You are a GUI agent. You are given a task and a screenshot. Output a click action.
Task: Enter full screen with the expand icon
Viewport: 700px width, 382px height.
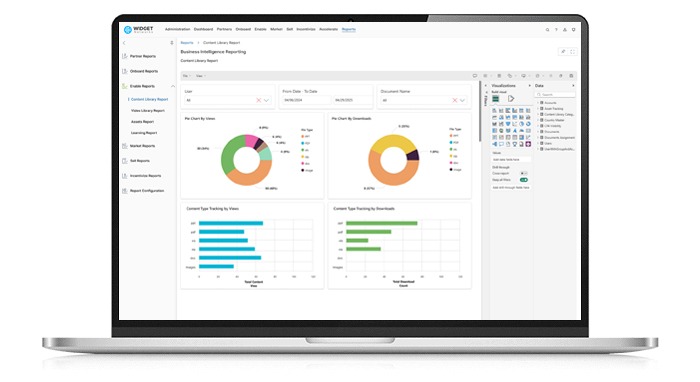pos(572,52)
